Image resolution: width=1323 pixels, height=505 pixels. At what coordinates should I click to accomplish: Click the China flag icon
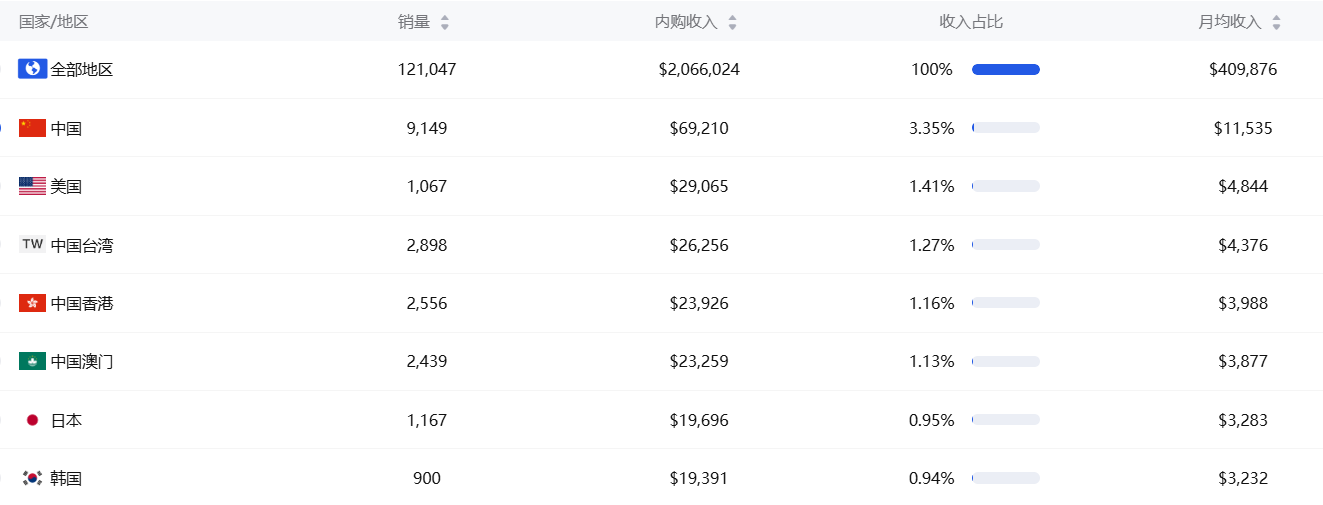tap(32, 128)
